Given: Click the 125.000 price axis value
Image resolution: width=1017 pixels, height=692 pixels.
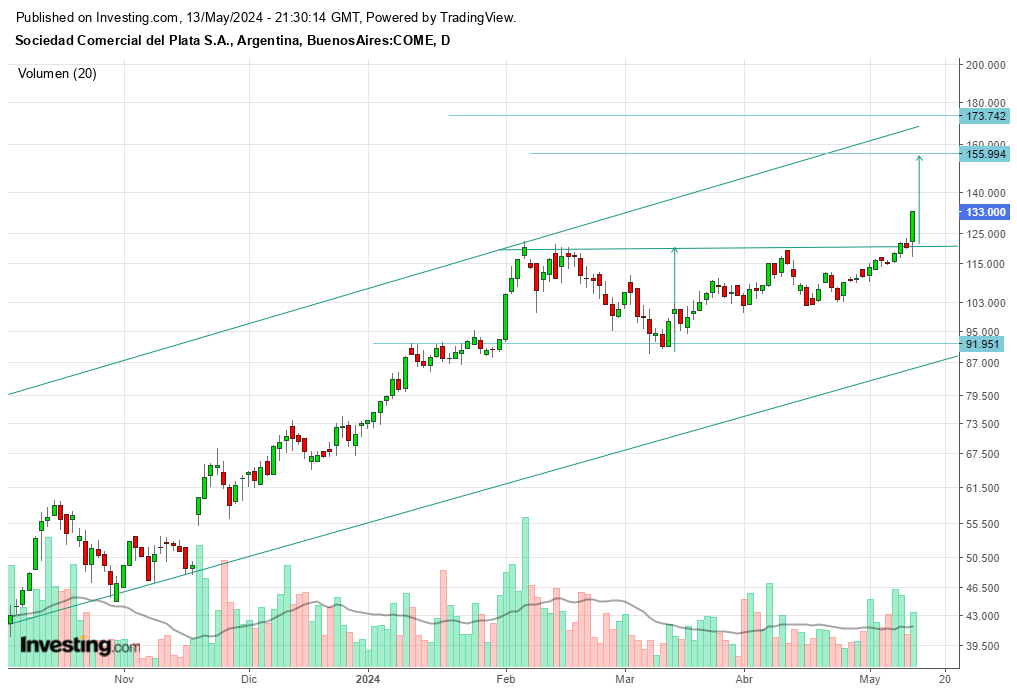Looking at the screenshot, I should tap(986, 233).
